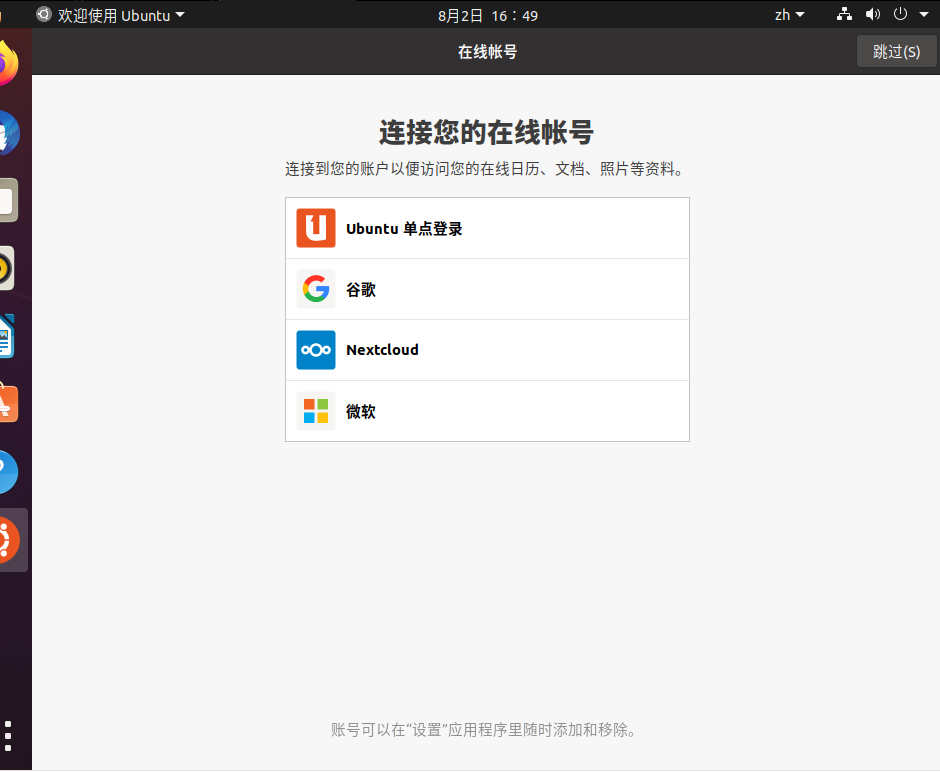The height and width of the screenshot is (772, 940).
Task: Select the Ubuntu 单点登录 account row
Action: click(x=487, y=228)
